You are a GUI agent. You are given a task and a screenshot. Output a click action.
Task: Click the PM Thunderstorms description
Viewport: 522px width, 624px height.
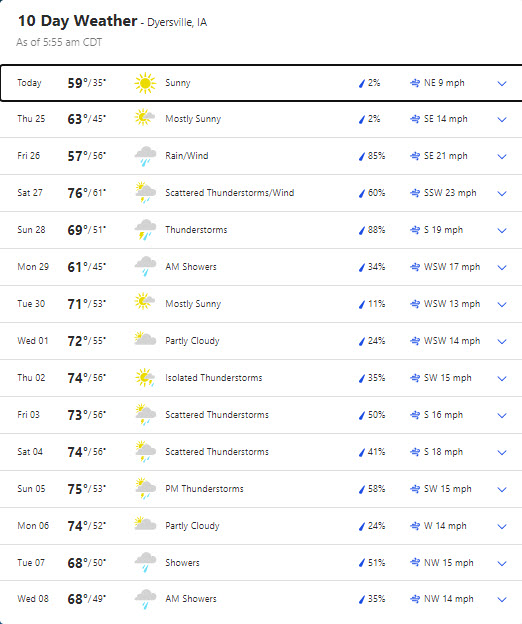(204, 489)
